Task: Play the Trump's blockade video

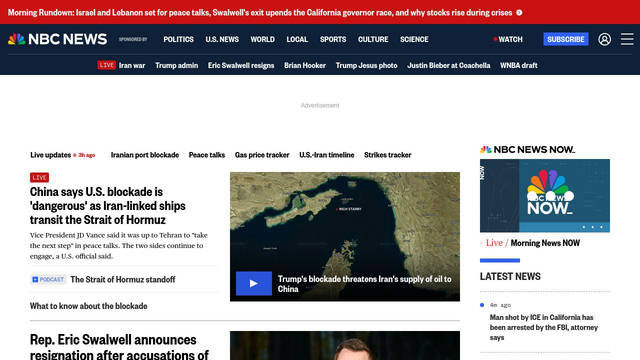Action: click(253, 283)
